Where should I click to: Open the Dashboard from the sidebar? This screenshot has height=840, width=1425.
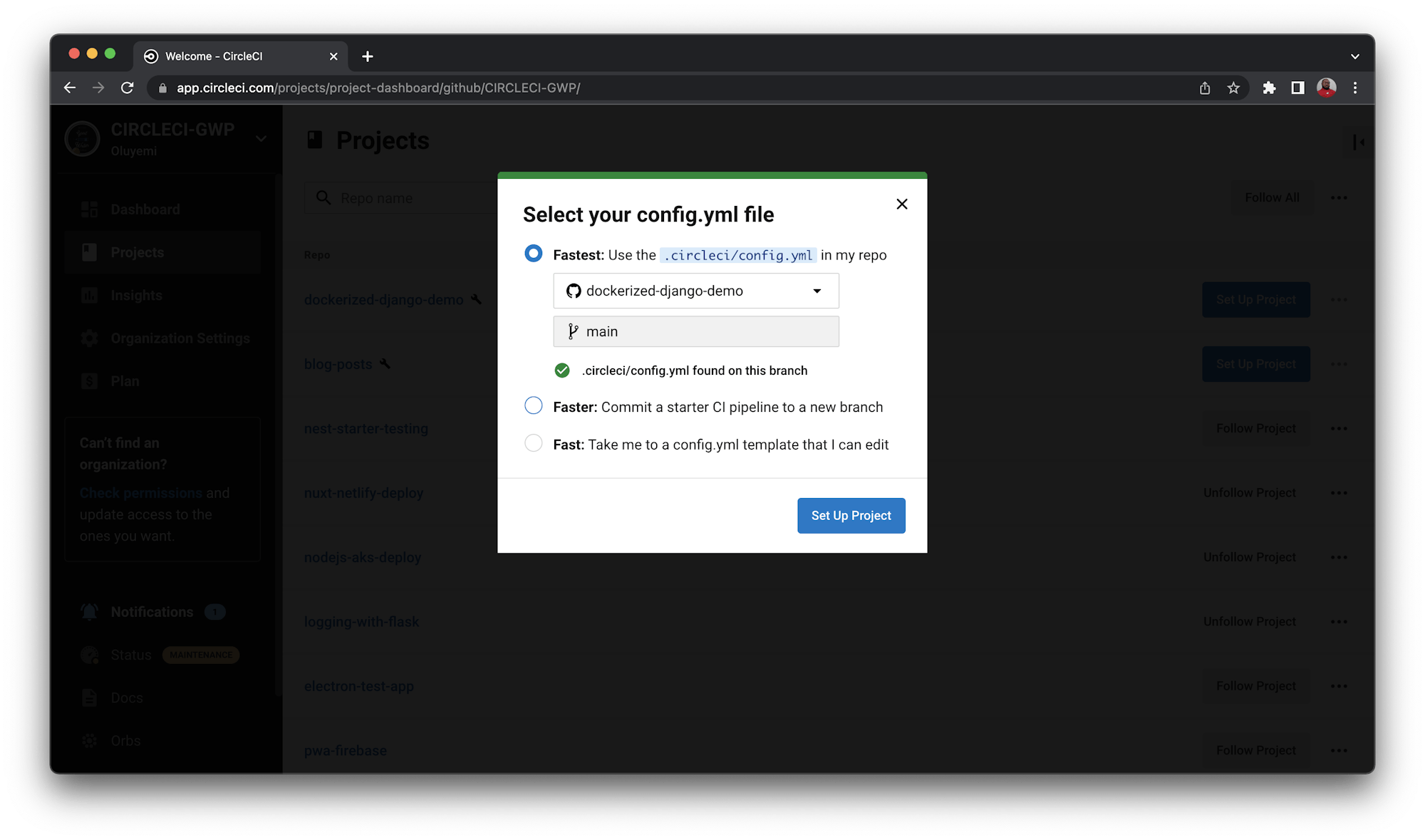pyautogui.click(x=145, y=209)
